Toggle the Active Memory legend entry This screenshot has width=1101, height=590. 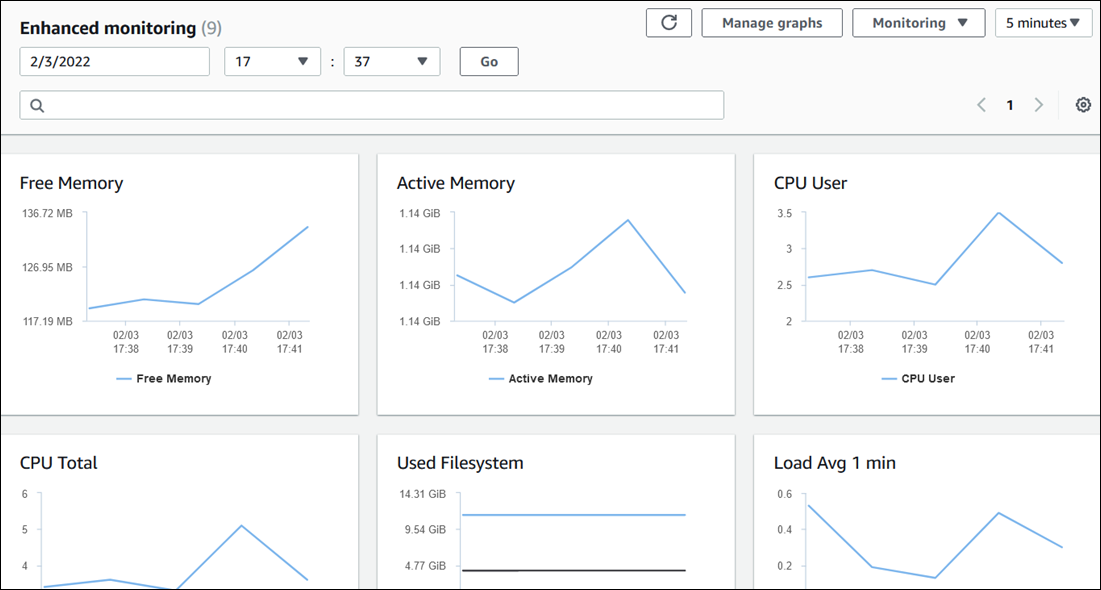click(541, 379)
